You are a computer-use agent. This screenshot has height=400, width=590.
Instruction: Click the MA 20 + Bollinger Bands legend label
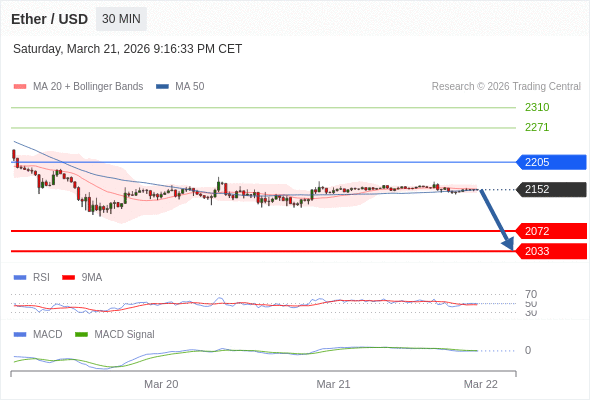click(88, 87)
